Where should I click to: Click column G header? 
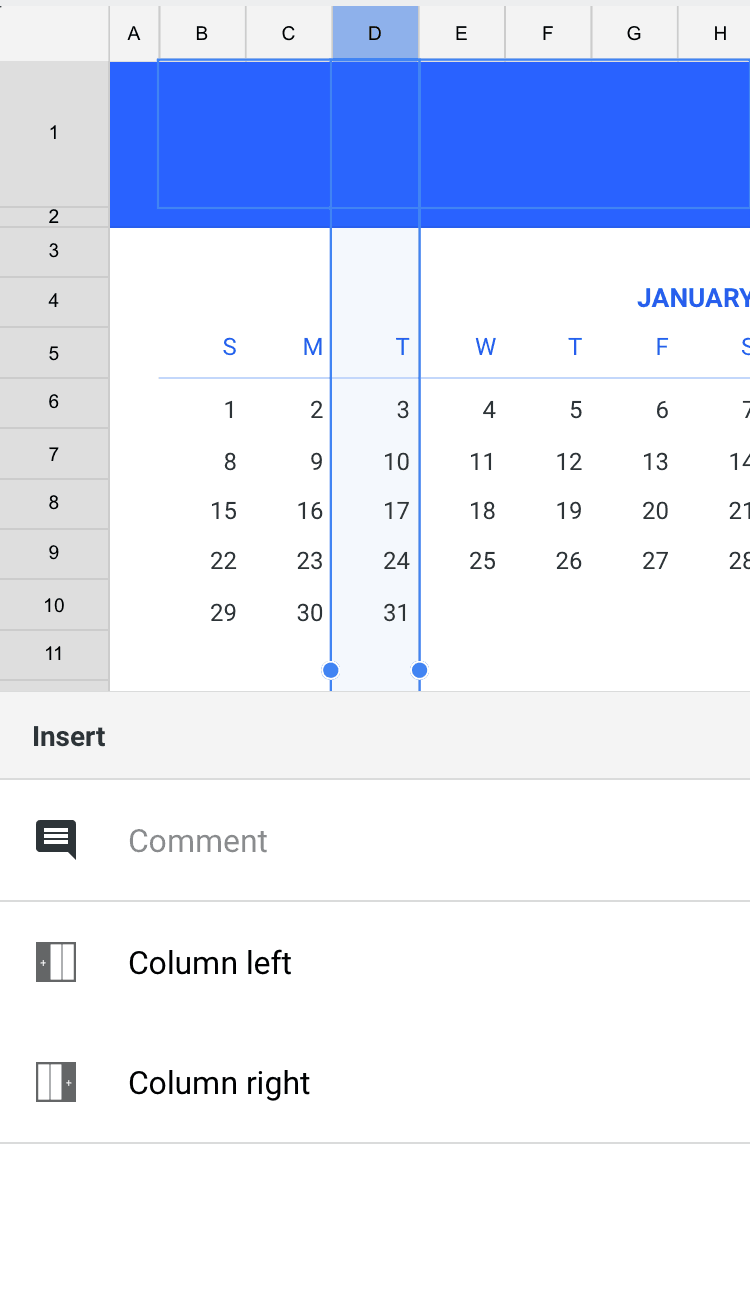click(x=634, y=33)
